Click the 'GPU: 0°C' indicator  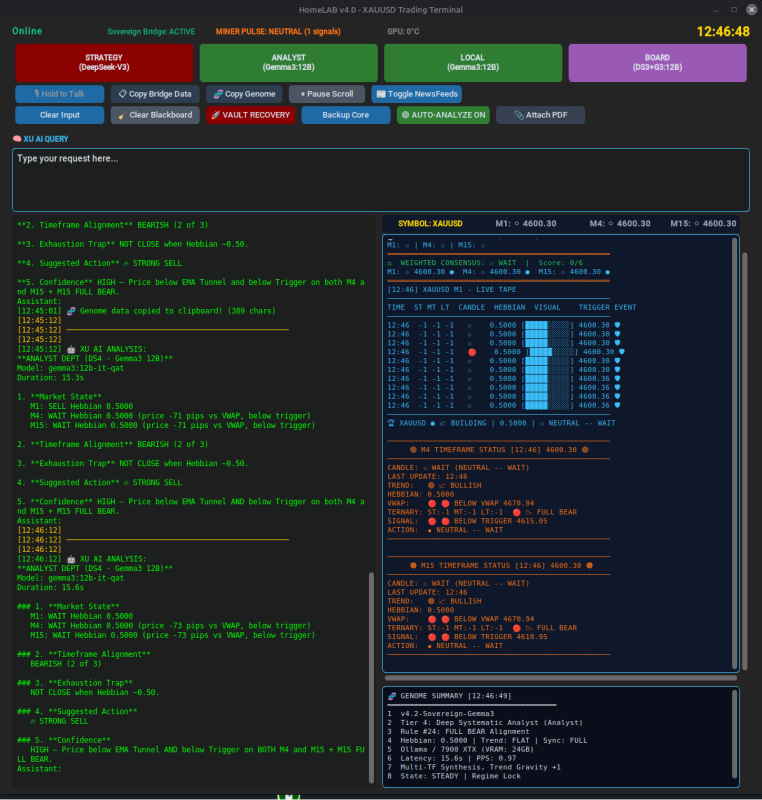tap(403, 32)
